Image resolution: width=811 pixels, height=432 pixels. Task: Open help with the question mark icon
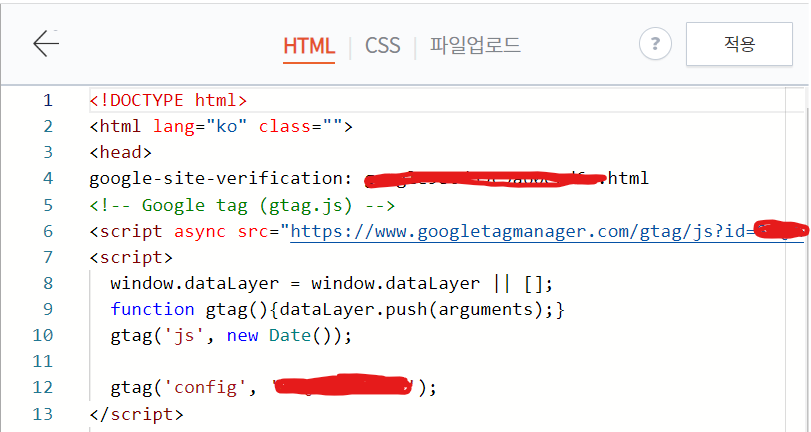pos(655,43)
